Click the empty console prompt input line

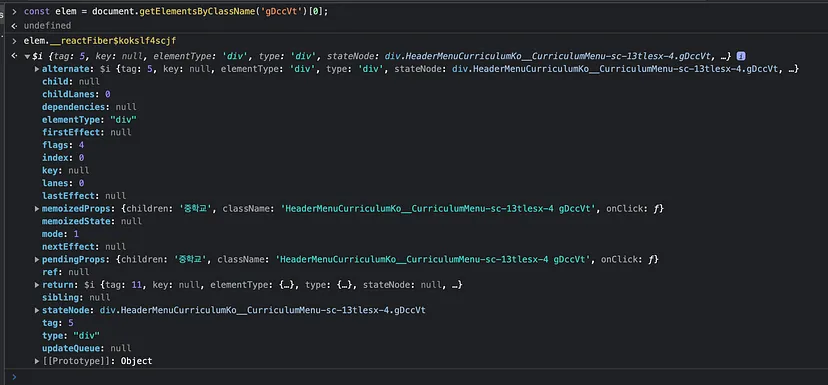(422, 377)
